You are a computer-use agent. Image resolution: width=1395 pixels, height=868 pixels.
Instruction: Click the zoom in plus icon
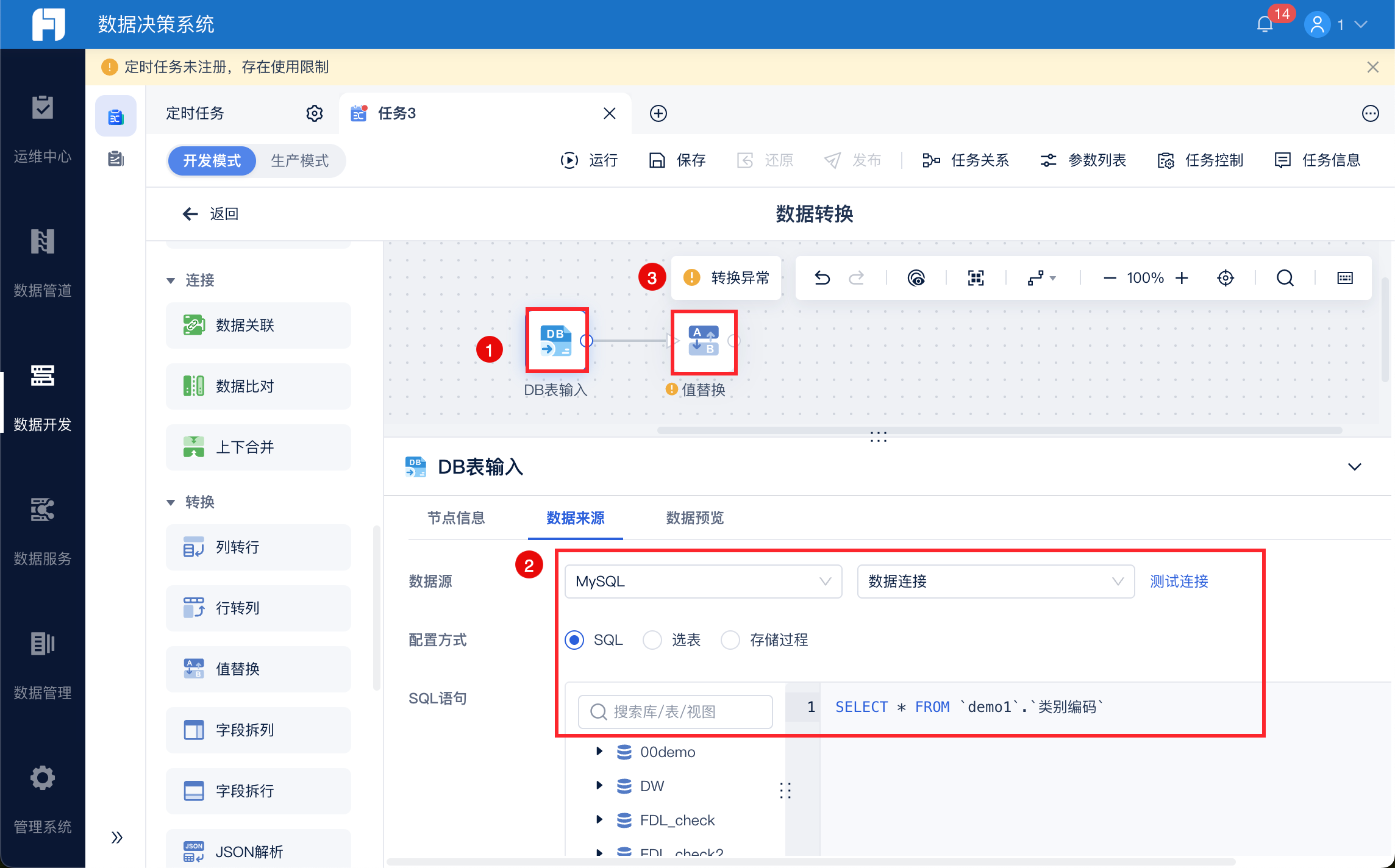coord(1182,278)
